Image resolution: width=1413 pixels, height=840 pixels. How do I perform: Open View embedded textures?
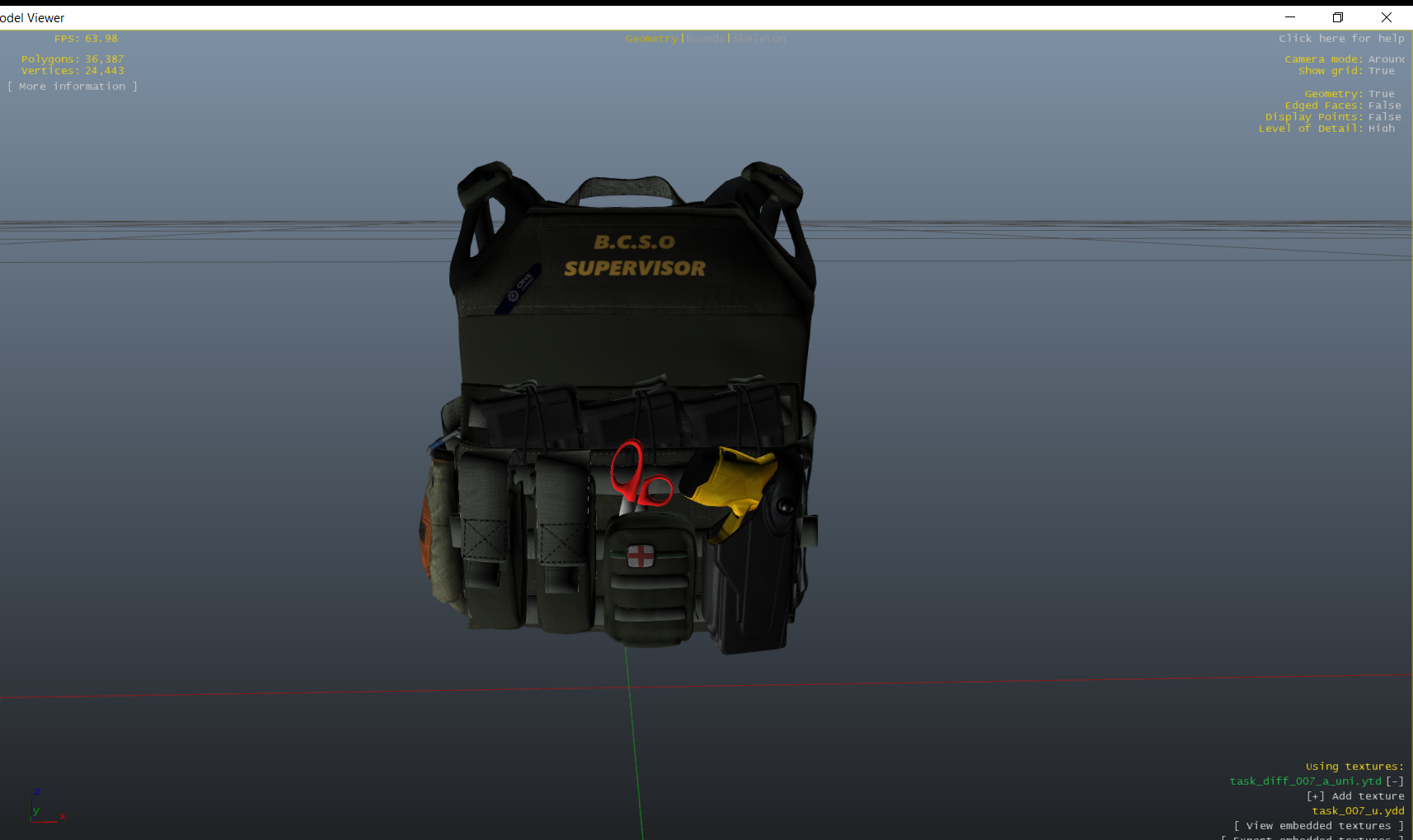(1318, 826)
